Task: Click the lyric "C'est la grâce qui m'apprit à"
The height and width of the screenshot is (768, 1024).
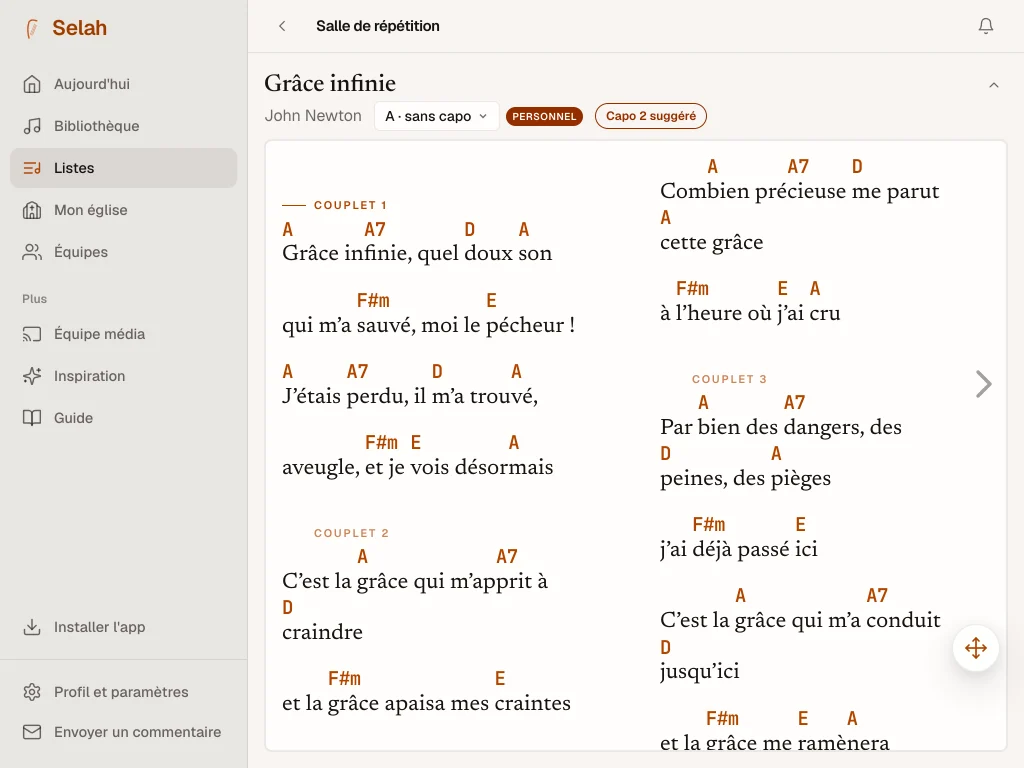Action: click(x=415, y=581)
